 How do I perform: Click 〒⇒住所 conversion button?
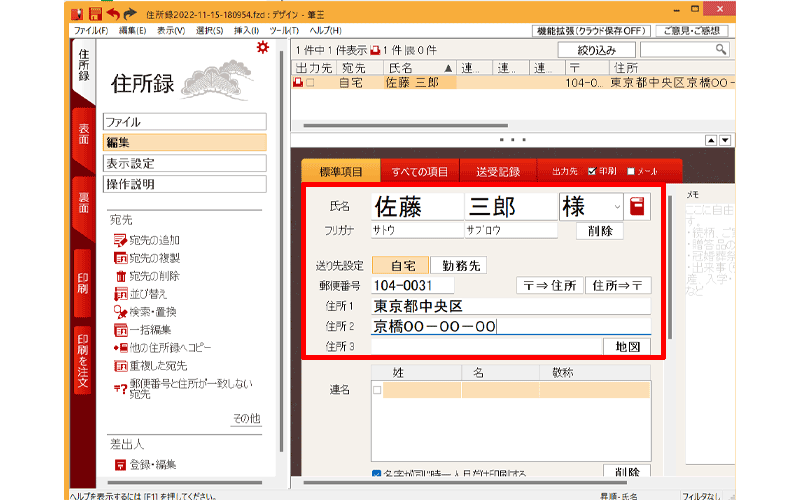click(550, 285)
